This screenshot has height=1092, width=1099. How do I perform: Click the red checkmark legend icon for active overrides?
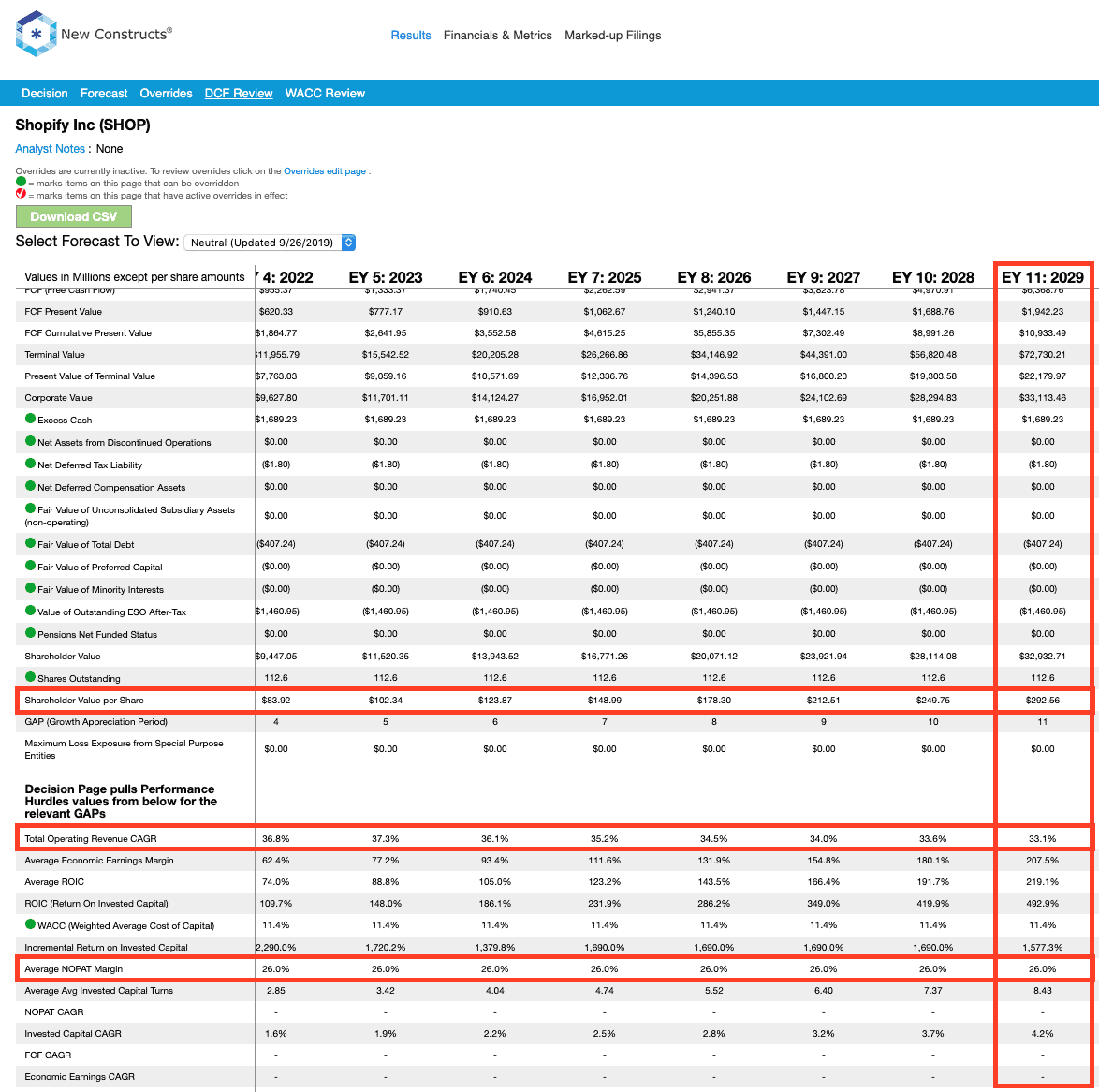click(x=21, y=194)
